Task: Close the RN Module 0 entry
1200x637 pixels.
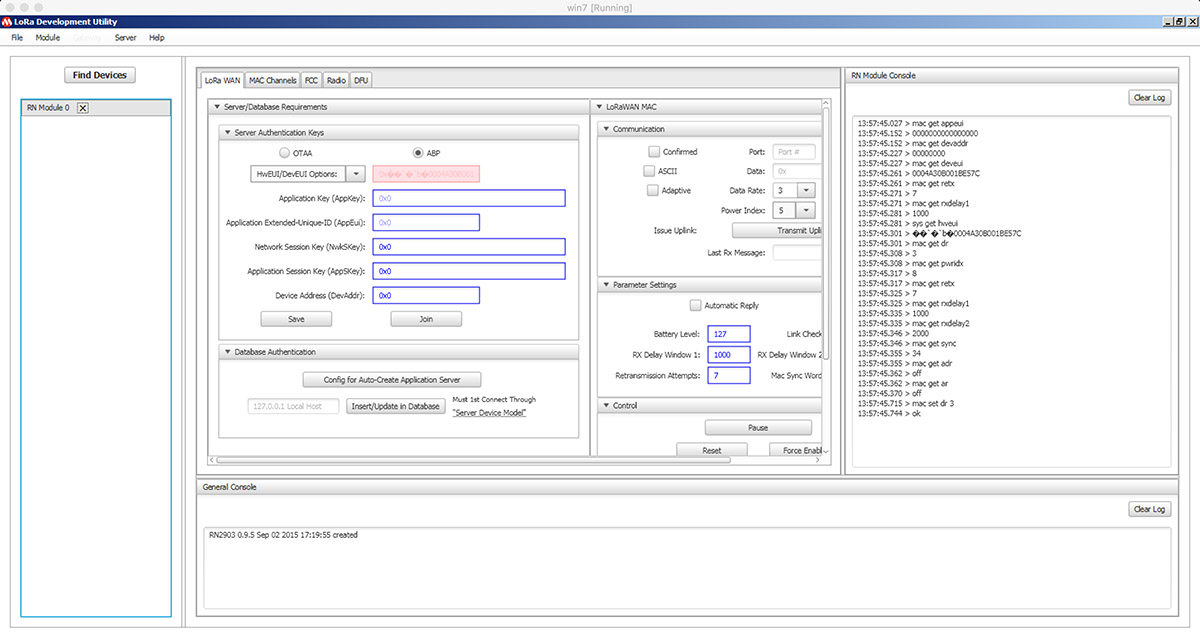Action: click(x=83, y=108)
